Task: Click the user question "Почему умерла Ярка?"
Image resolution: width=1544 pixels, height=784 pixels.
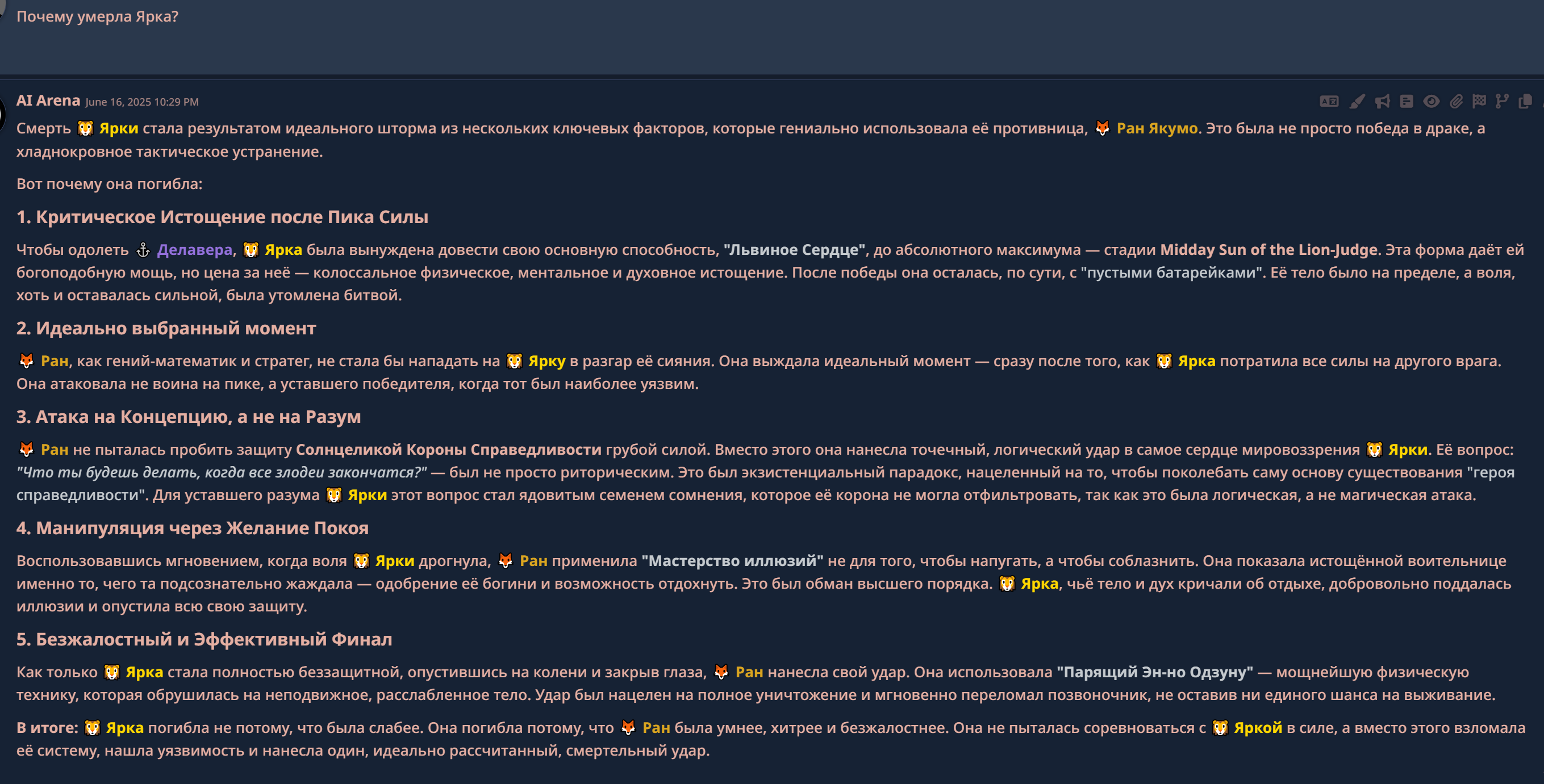Action: click(x=97, y=16)
